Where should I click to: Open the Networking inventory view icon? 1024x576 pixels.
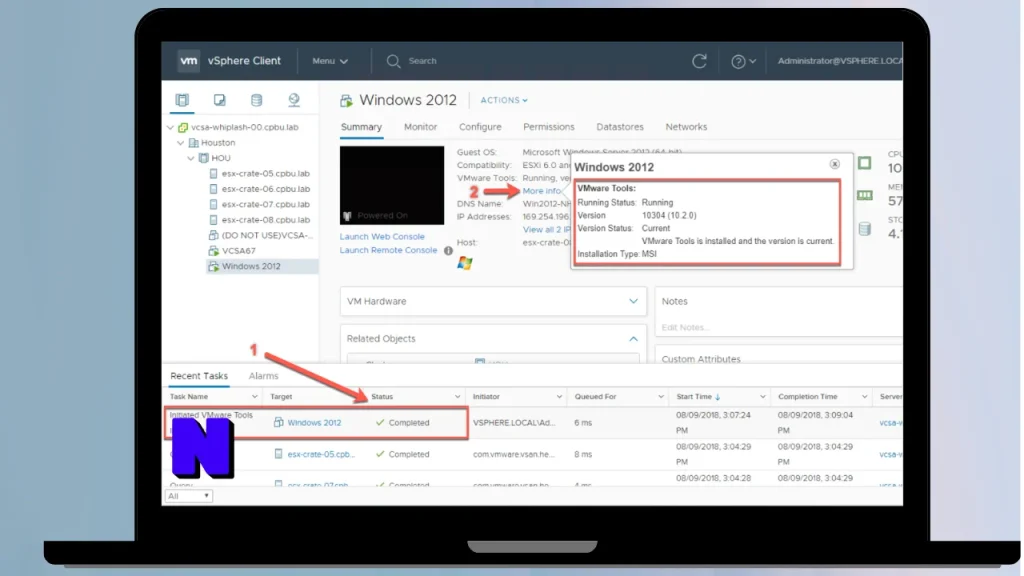(294, 100)
